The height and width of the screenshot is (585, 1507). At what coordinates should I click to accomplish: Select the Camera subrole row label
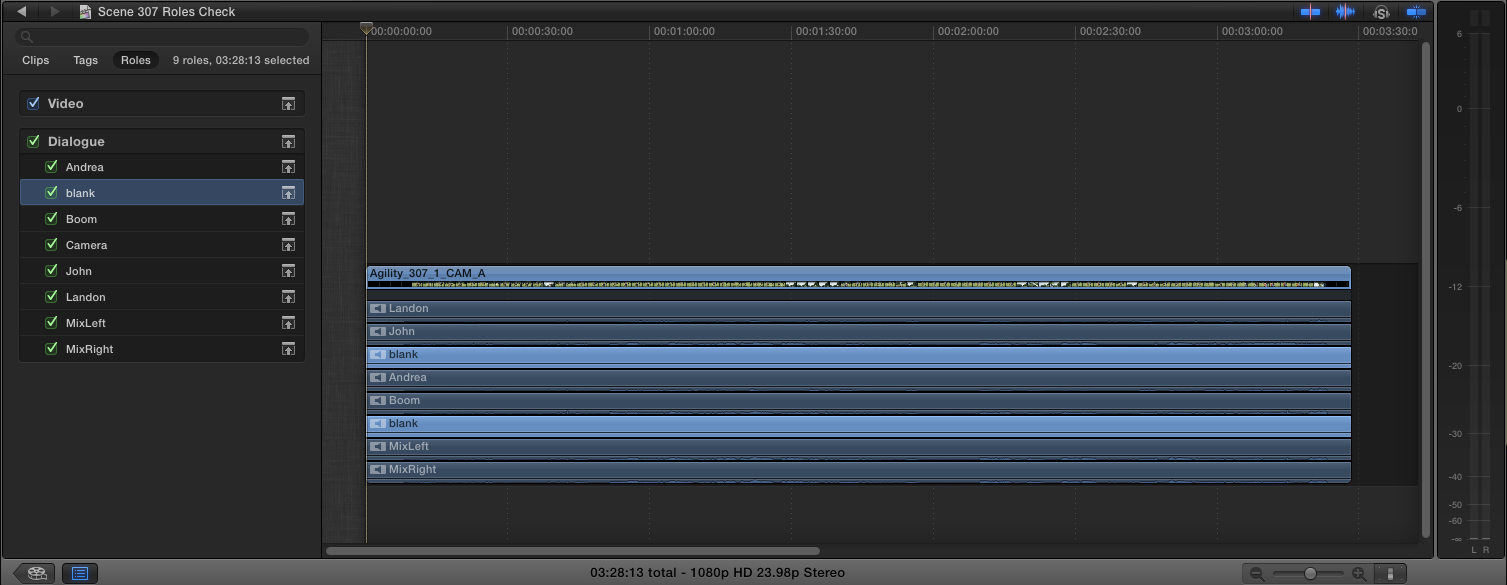click(86, 245)
